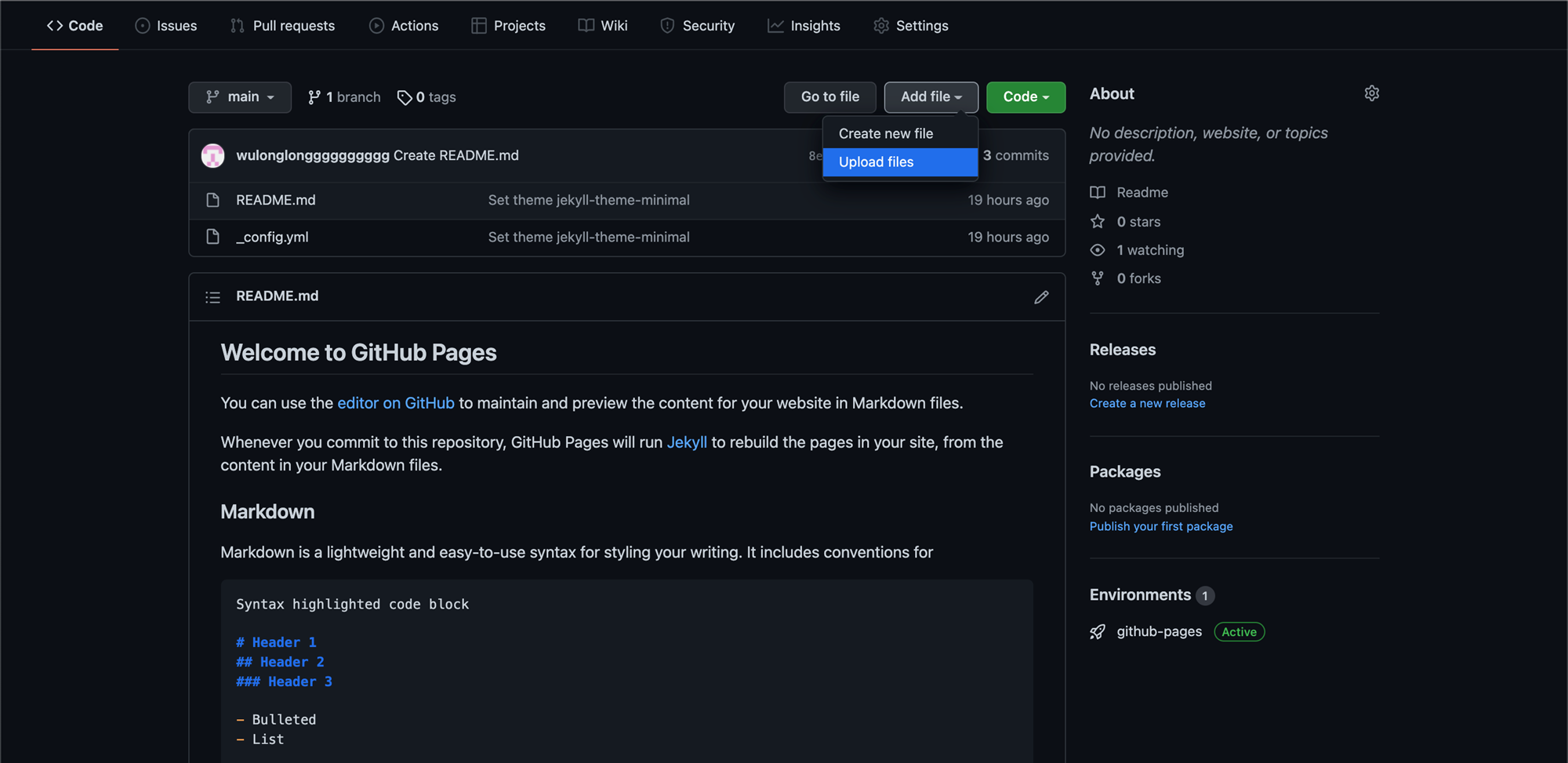Click the book icon beside Readme

pos(1098,193)
